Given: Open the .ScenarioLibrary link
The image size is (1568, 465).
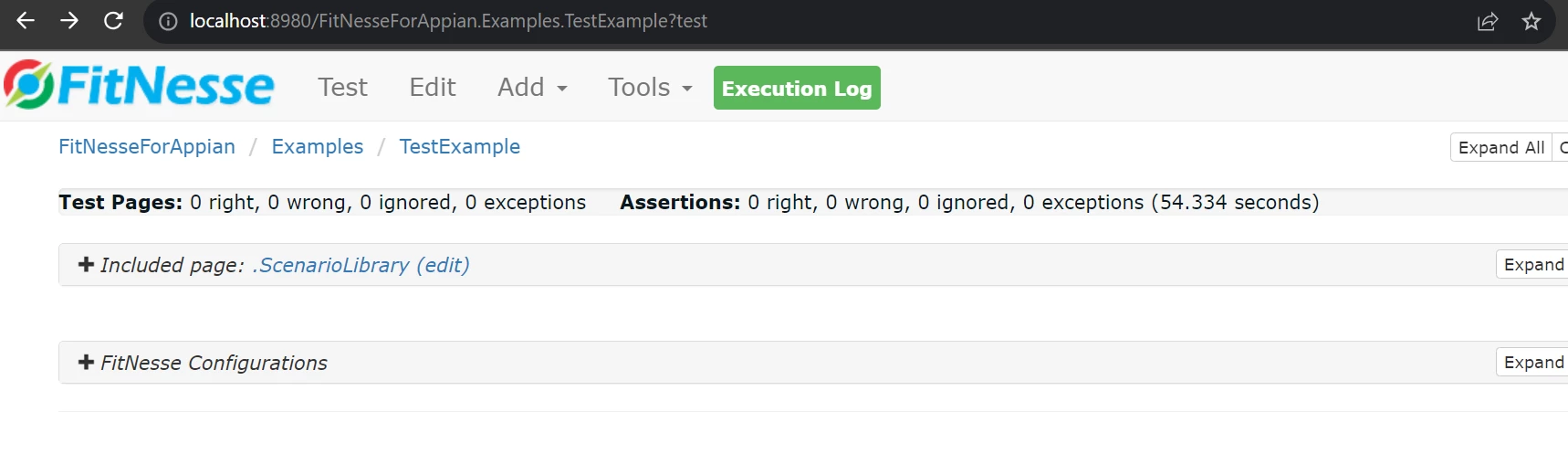Looking at the screenshot, I should (330, 265).
